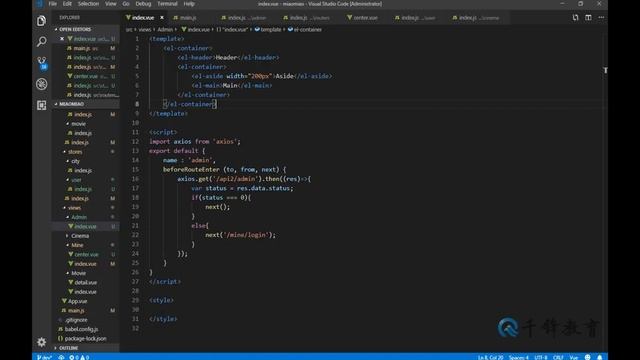This screenshot has height=360, width=640.
Task: Open the Edit menu
Action: tap(67, 4)
